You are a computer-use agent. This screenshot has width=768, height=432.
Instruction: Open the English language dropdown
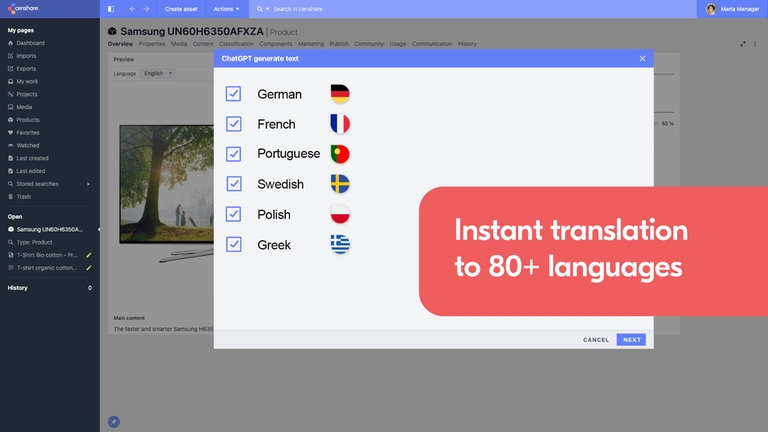[x=158, y=73]
